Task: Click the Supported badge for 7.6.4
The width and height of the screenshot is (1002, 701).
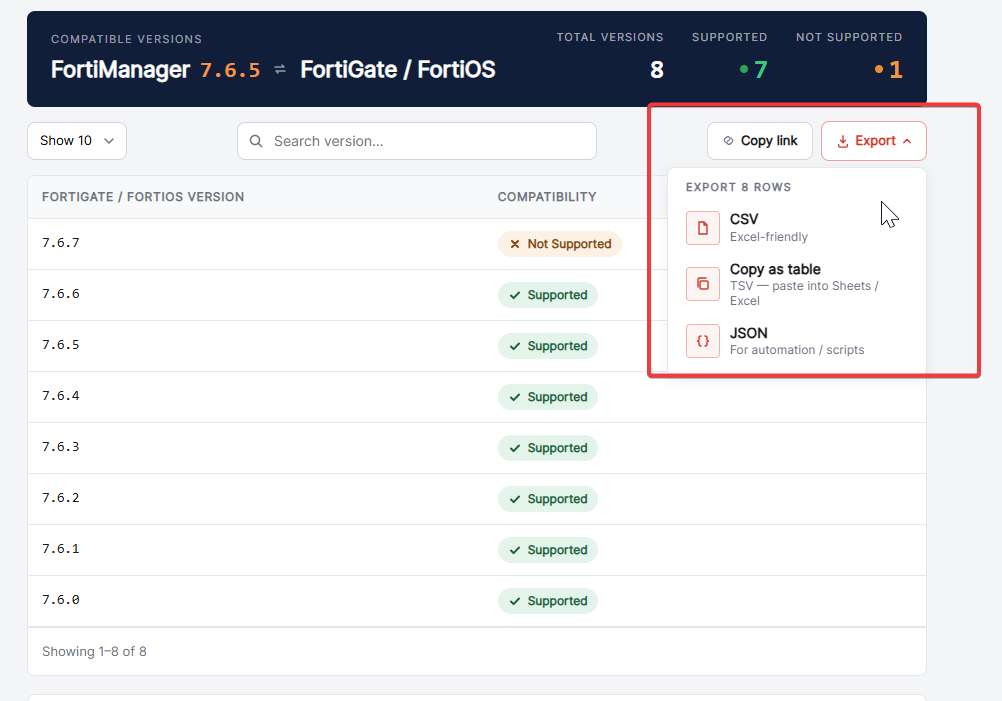Action: 548,397
